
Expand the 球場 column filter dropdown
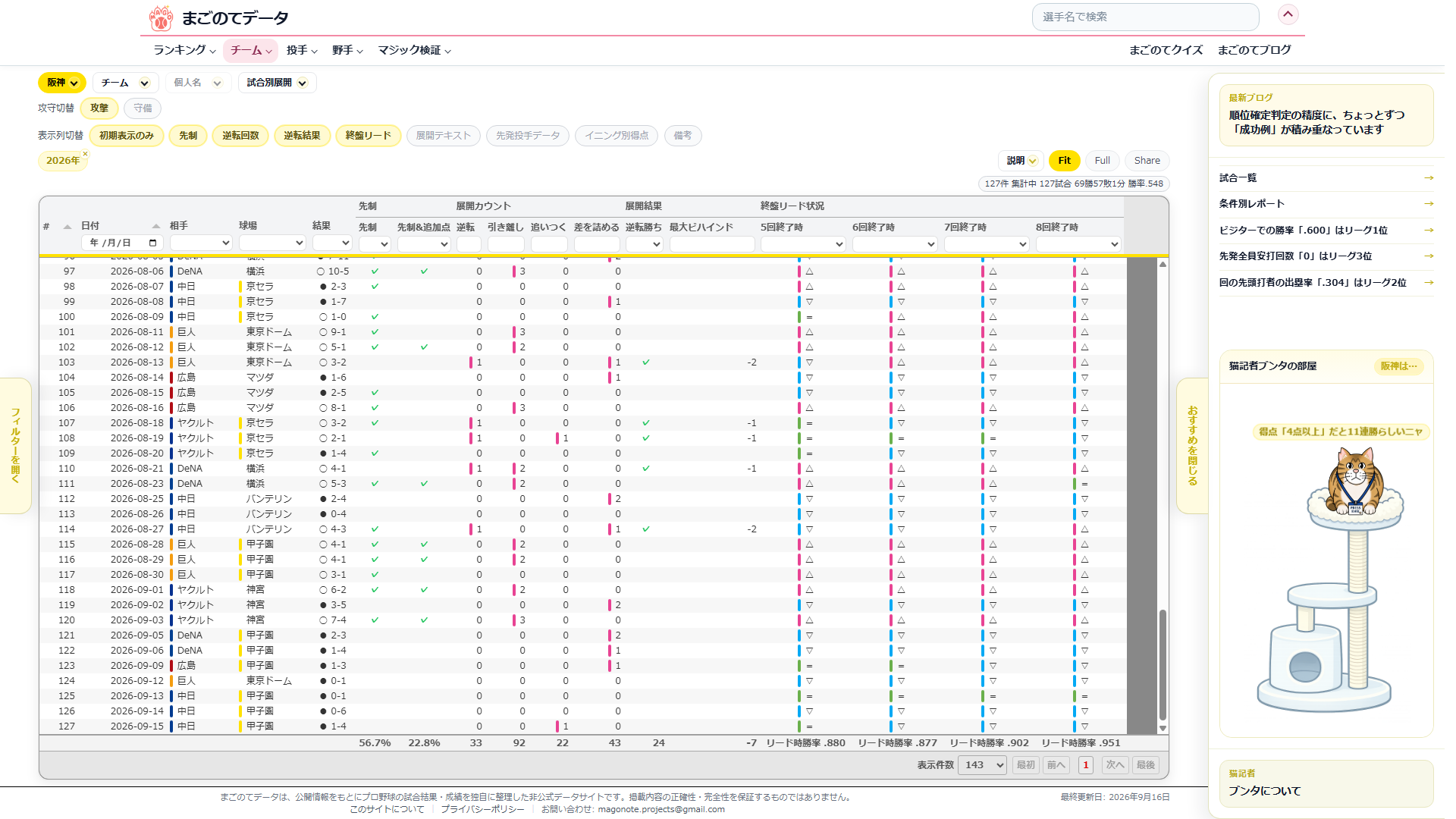(x=272, y=243)
